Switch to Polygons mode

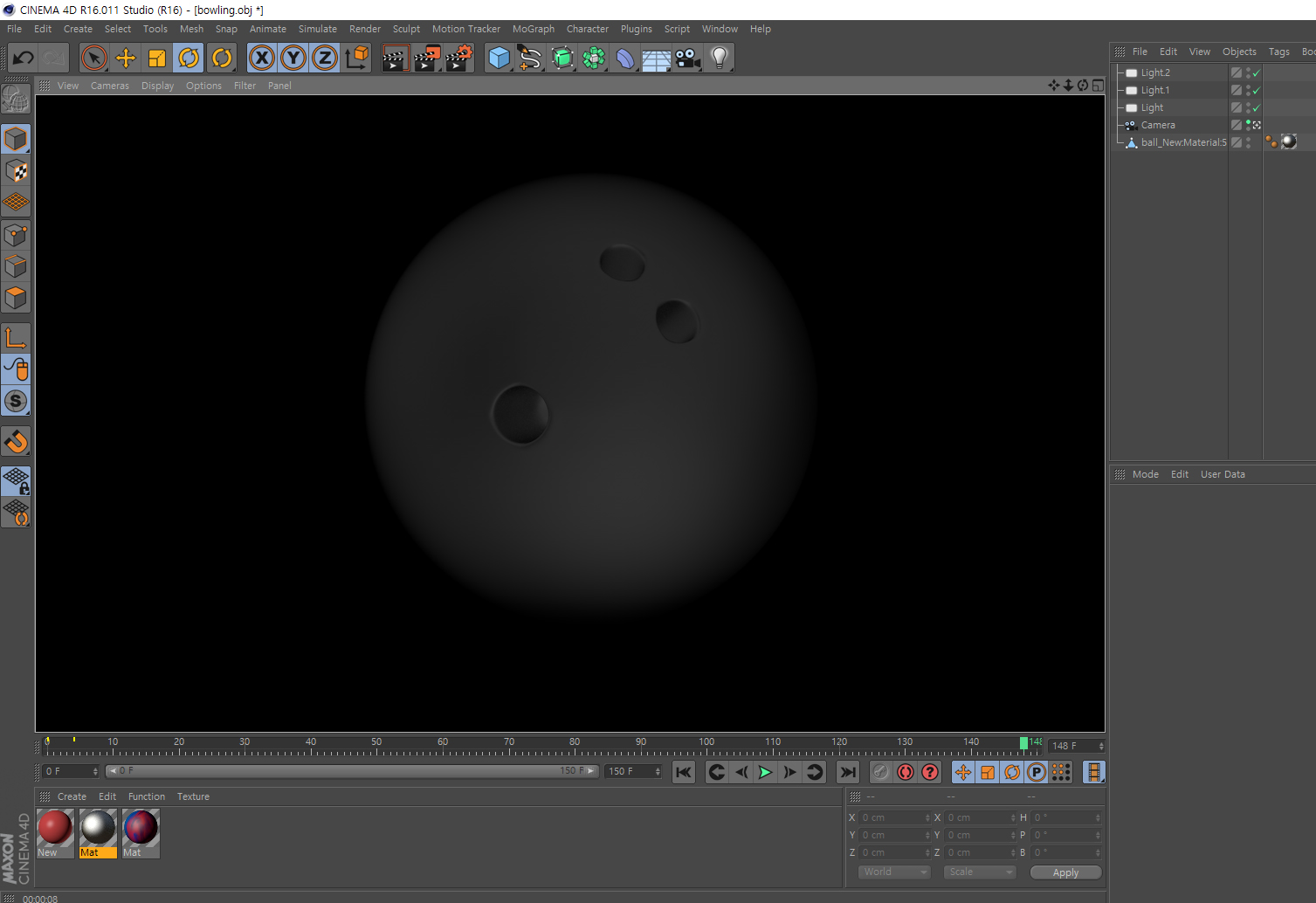click(16, 298)
